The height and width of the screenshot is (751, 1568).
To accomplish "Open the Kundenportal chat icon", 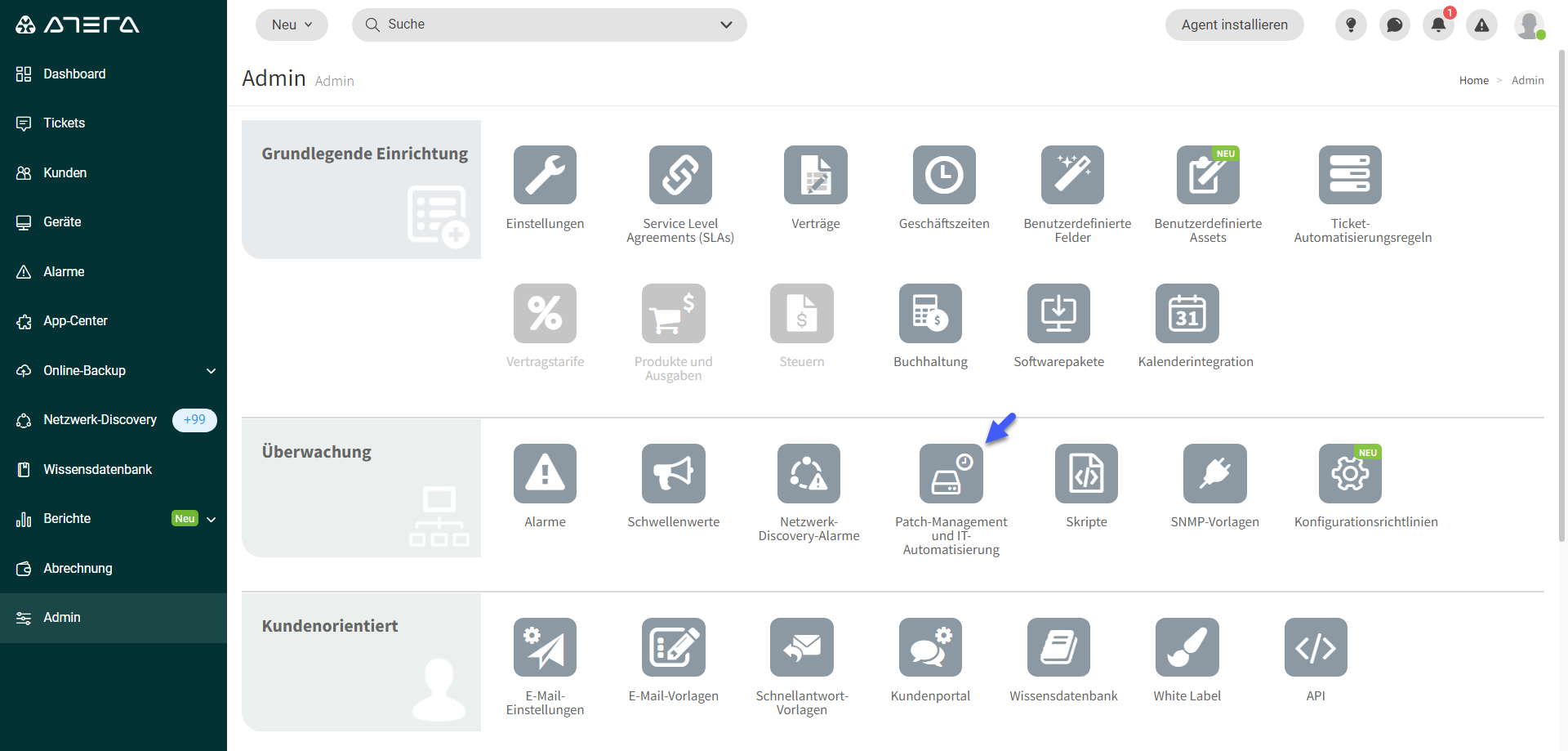I will 930,647.
